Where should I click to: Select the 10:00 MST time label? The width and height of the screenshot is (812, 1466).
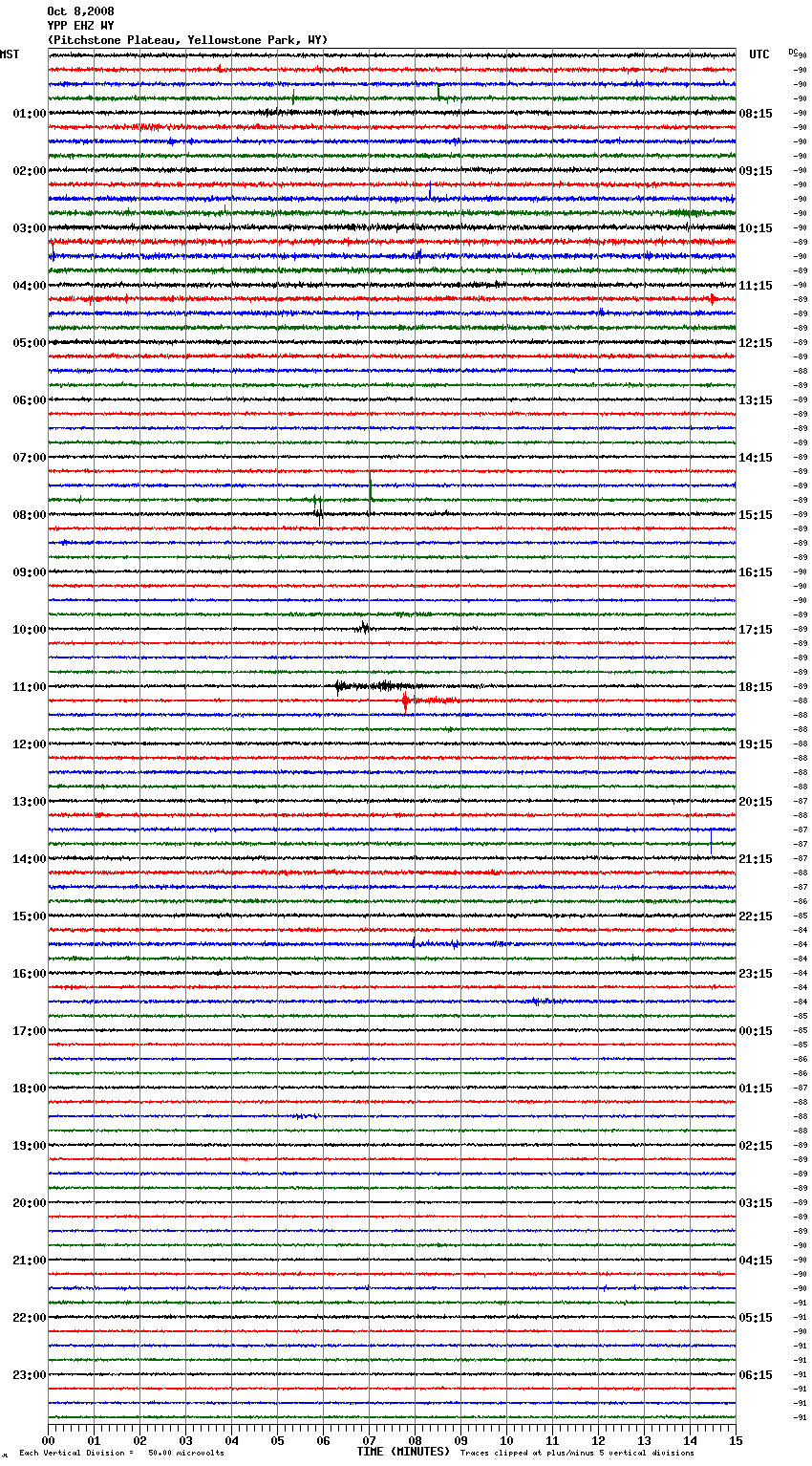coord(30,630)
